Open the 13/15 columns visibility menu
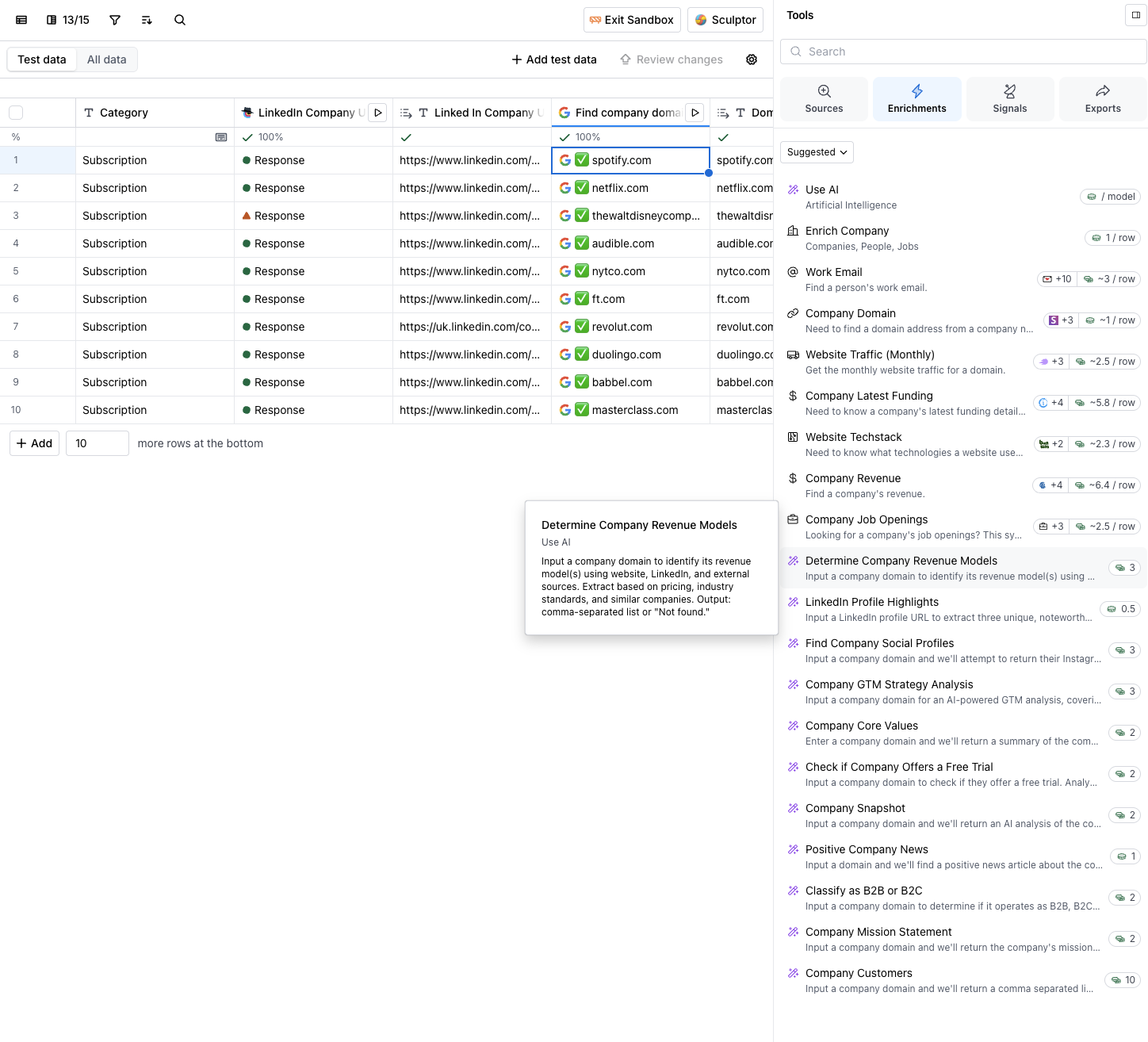The image size is (1148, 1042). [x=68, y=20]
